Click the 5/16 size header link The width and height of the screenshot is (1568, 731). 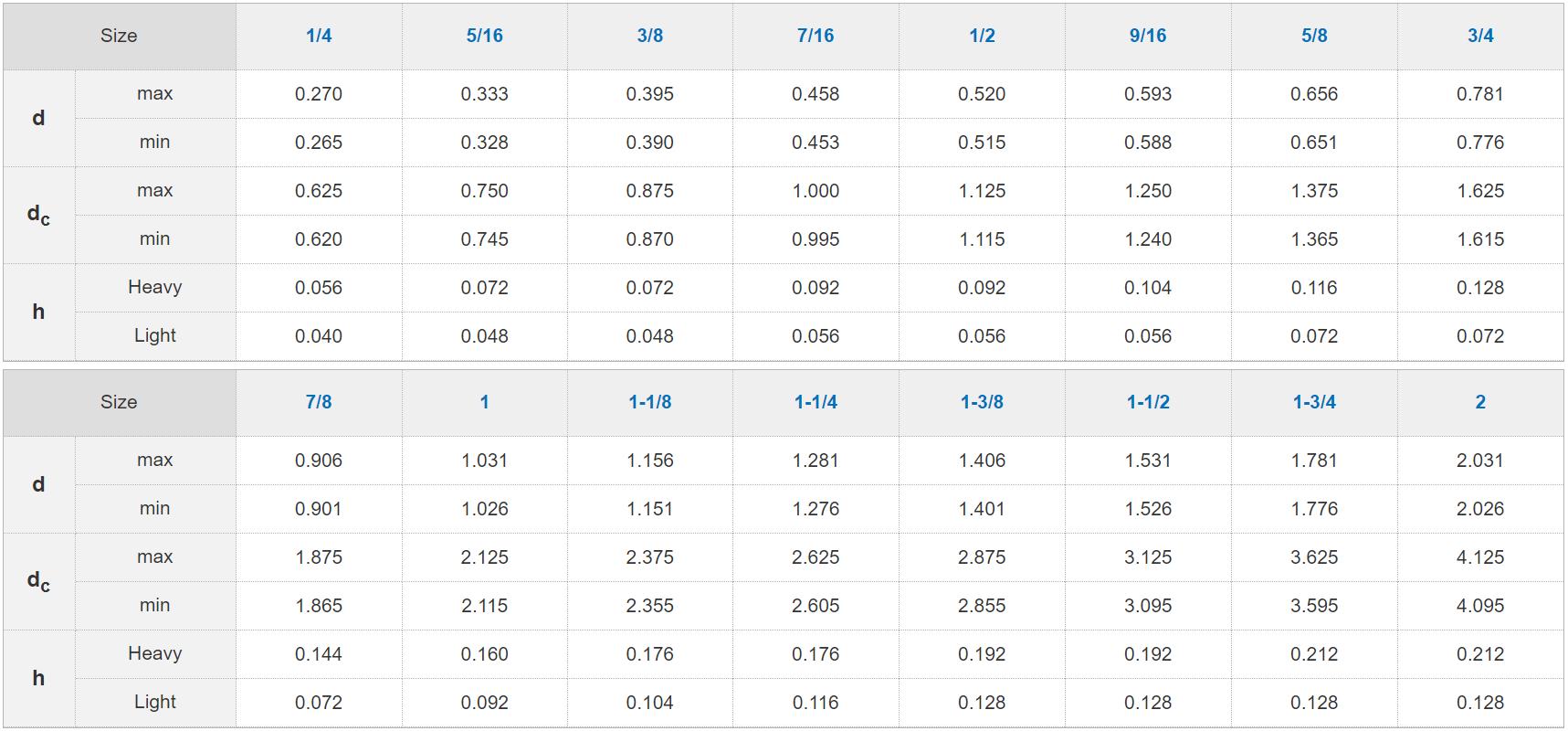tap(484, 36)
